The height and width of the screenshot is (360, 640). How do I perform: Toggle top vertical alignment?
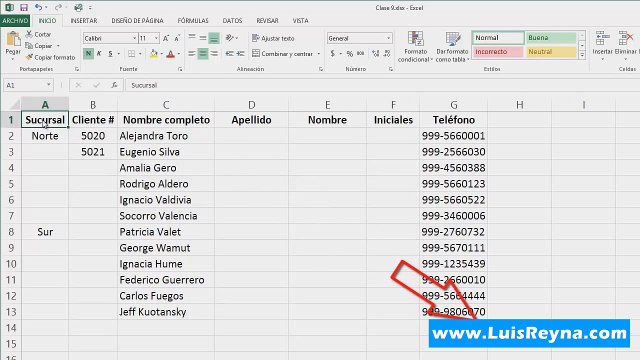pos(192,38)
